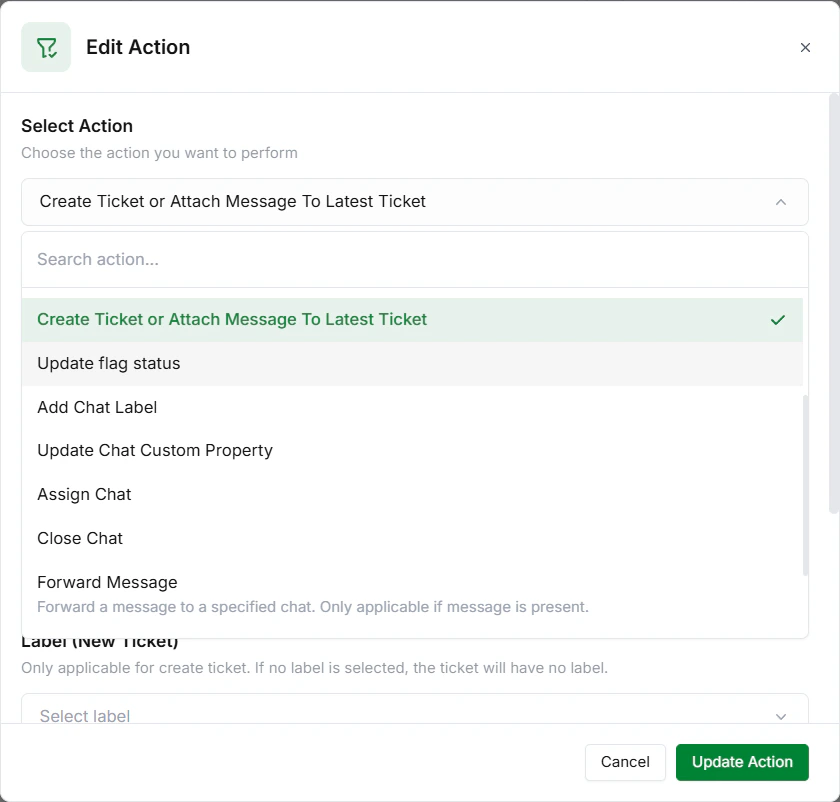
Task: Pick Add Chat Label from the list
Action: coord(97,408)
